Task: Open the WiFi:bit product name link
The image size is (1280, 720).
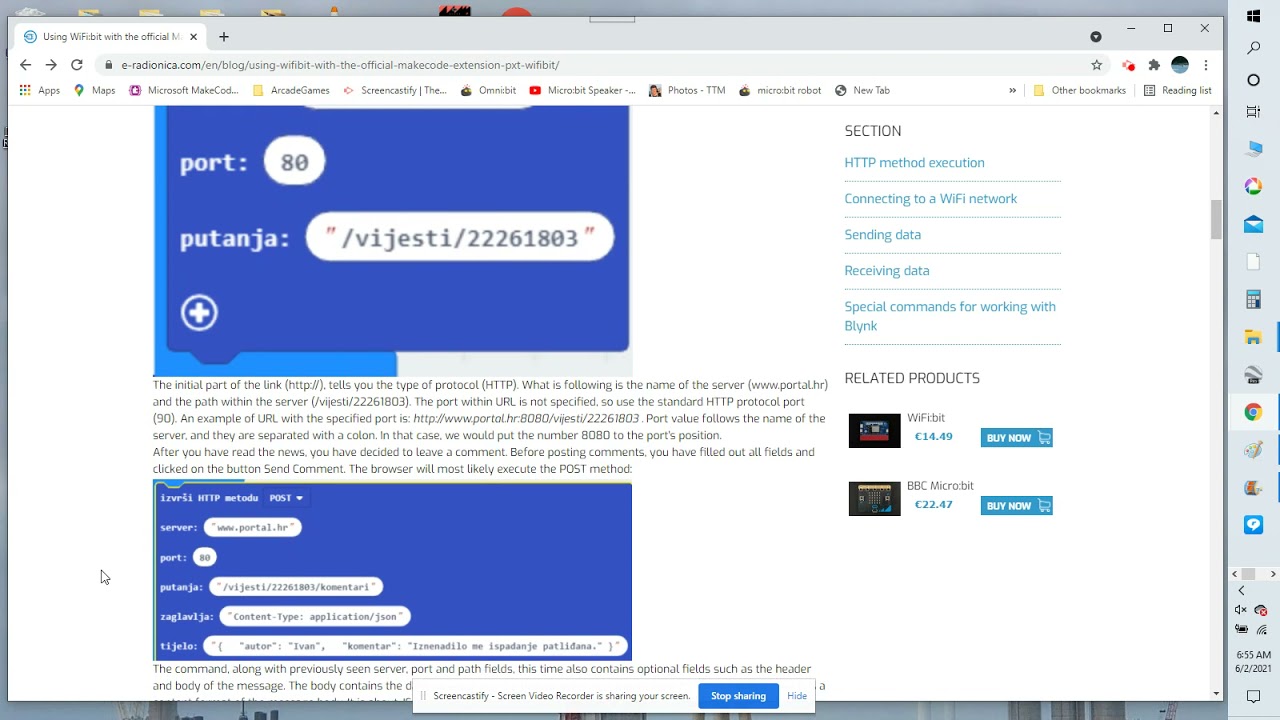Action: point(925,418)
